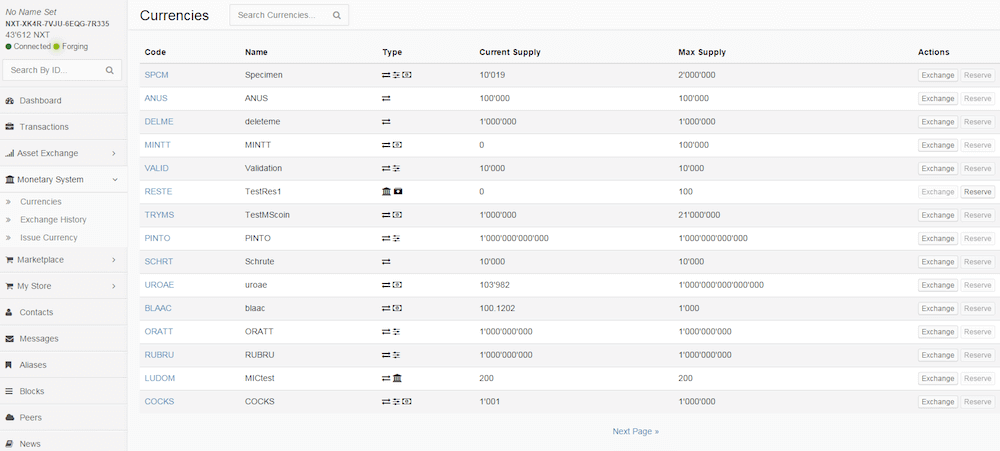Image resolution: width=1000 pixels, height=451 pixels.
Task: Click the magnifier icon in Search By ID
Action: click(x=110, y=70)
